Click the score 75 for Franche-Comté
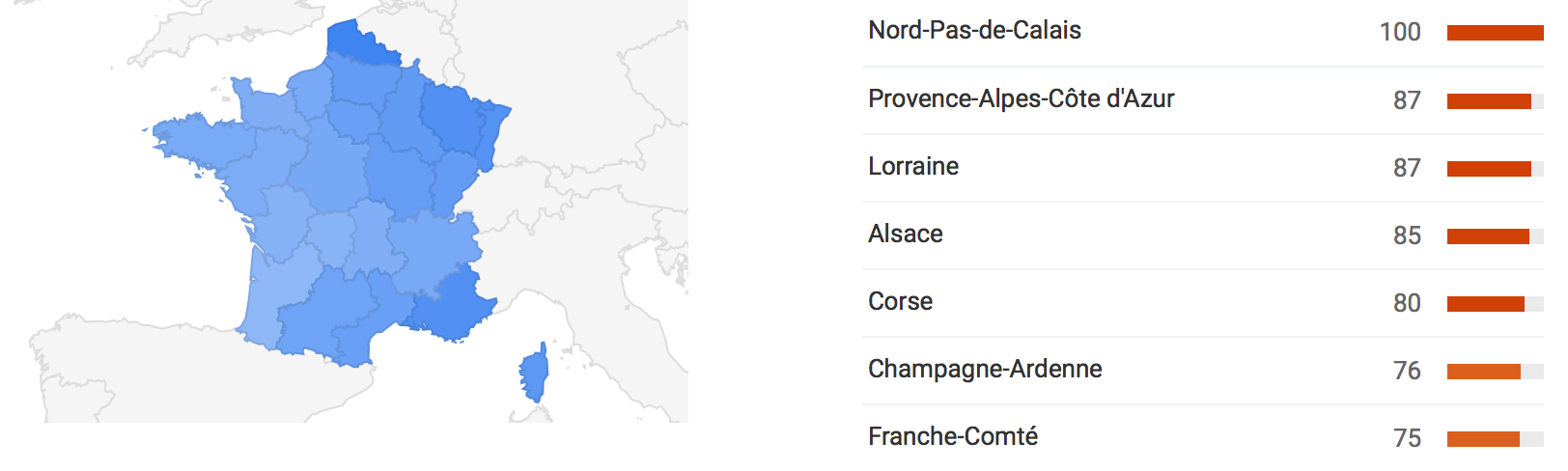1568x471 pixels. click(x=1407, y=439)
